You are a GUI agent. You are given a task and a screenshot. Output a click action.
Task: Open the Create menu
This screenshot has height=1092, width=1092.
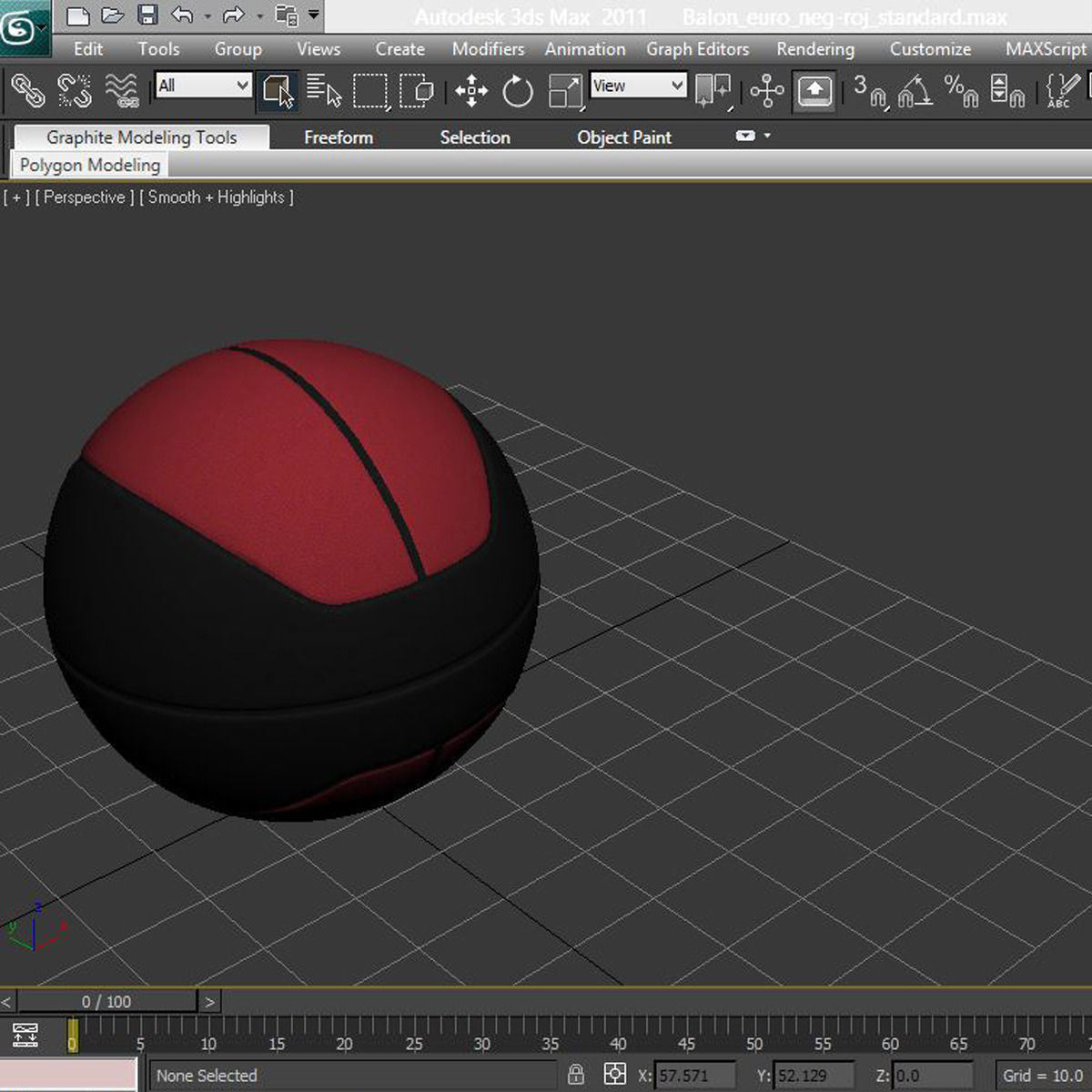click(x=399, y=49)
